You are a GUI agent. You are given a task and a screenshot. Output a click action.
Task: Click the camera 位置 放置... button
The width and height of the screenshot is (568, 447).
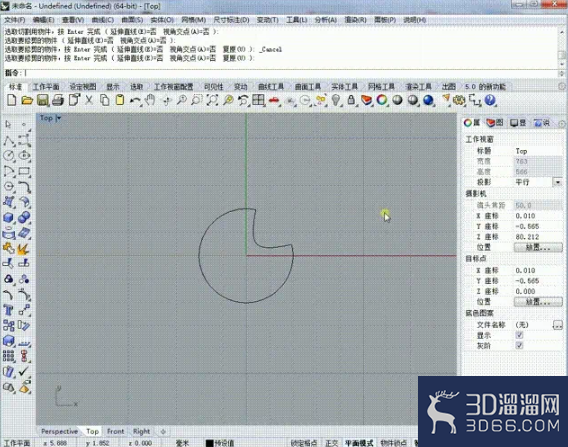coord(538,247)
